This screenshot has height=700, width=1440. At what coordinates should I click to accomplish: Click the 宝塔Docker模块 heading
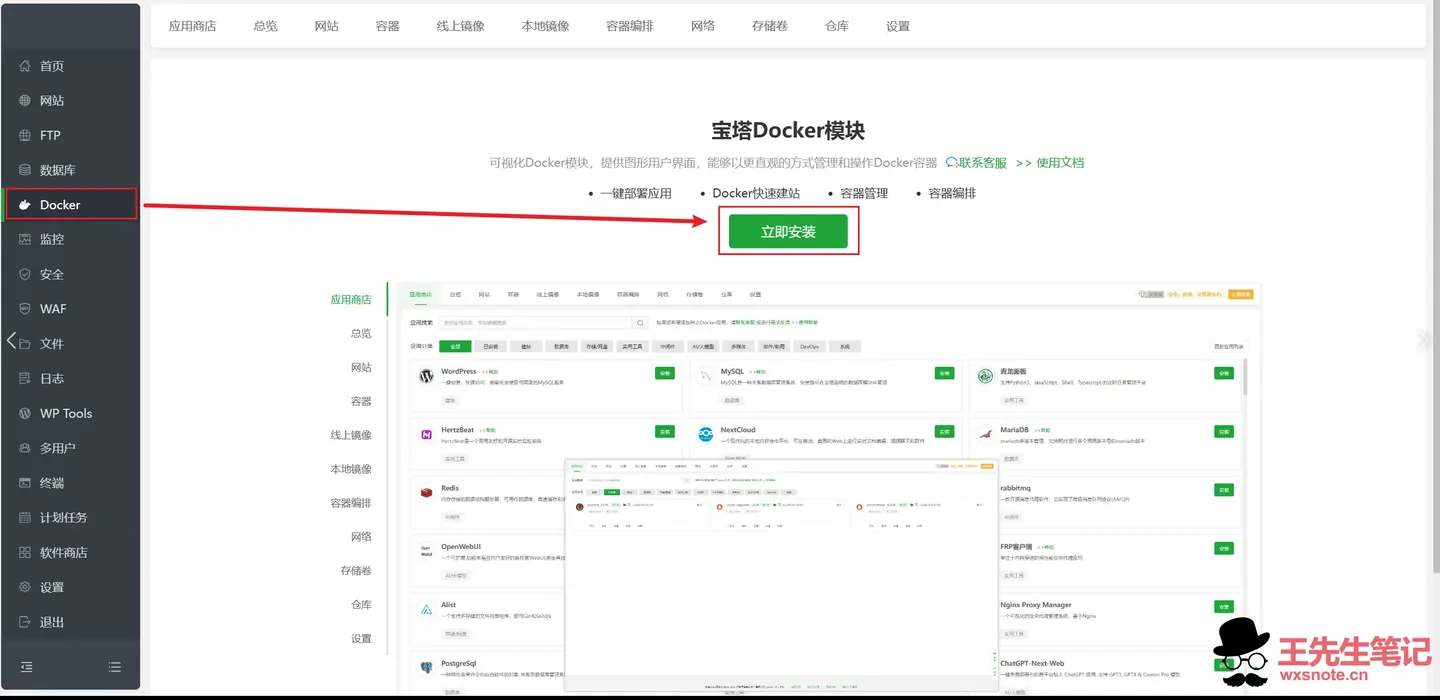[788, 130]
